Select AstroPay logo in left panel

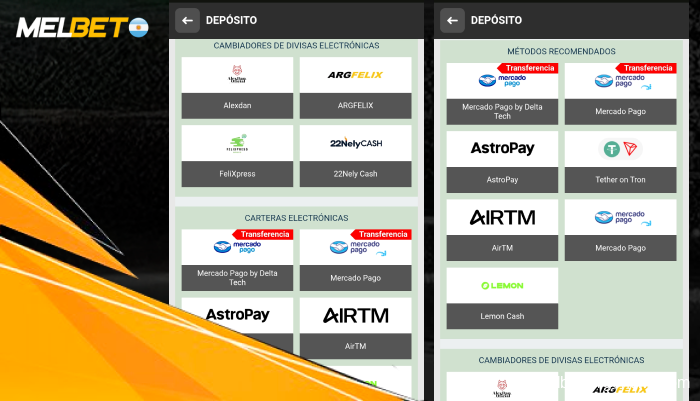[x=237, y=315]
